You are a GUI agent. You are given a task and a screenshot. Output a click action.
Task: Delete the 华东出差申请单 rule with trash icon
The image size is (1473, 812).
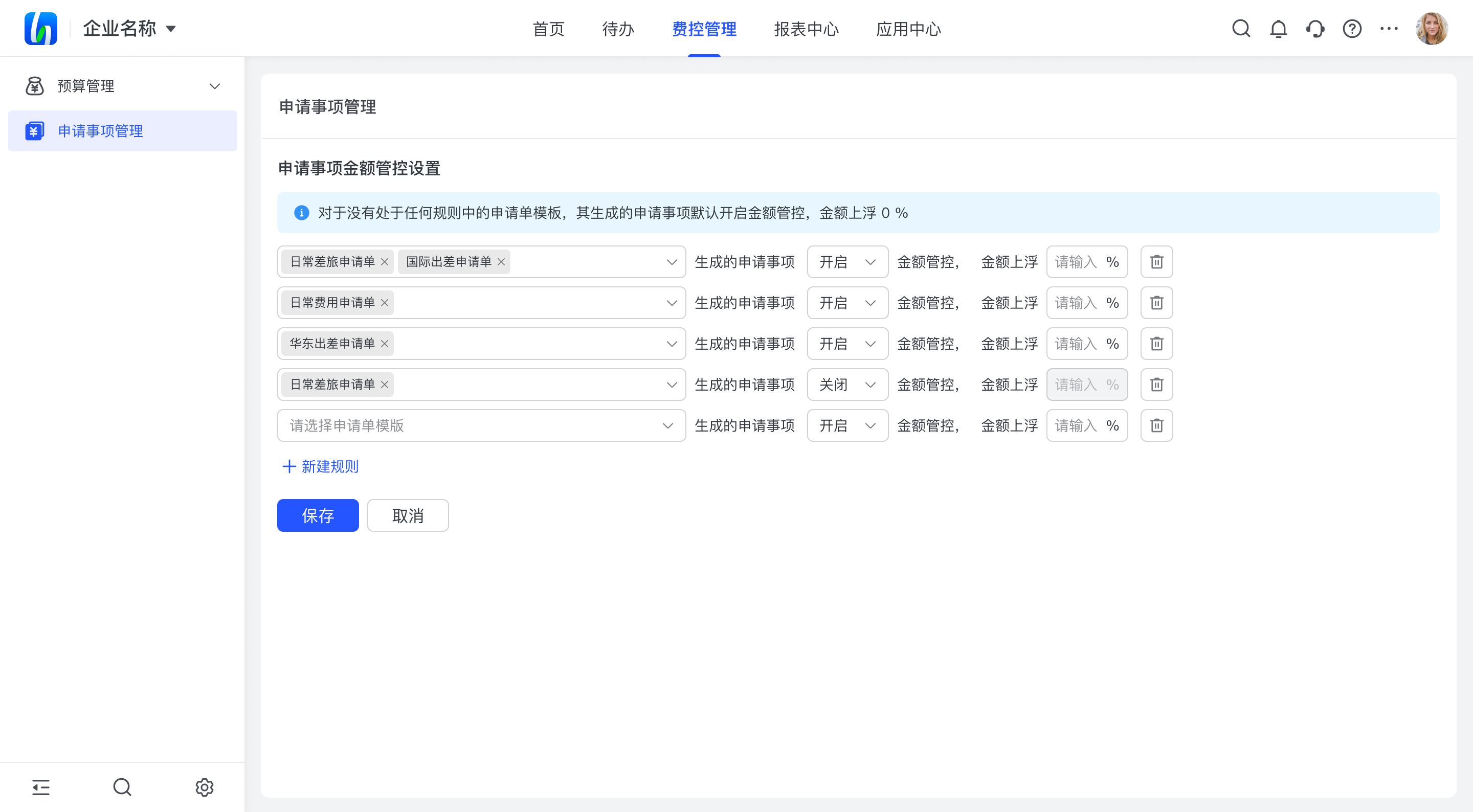pyautogui.click(x=1156, y=344)
